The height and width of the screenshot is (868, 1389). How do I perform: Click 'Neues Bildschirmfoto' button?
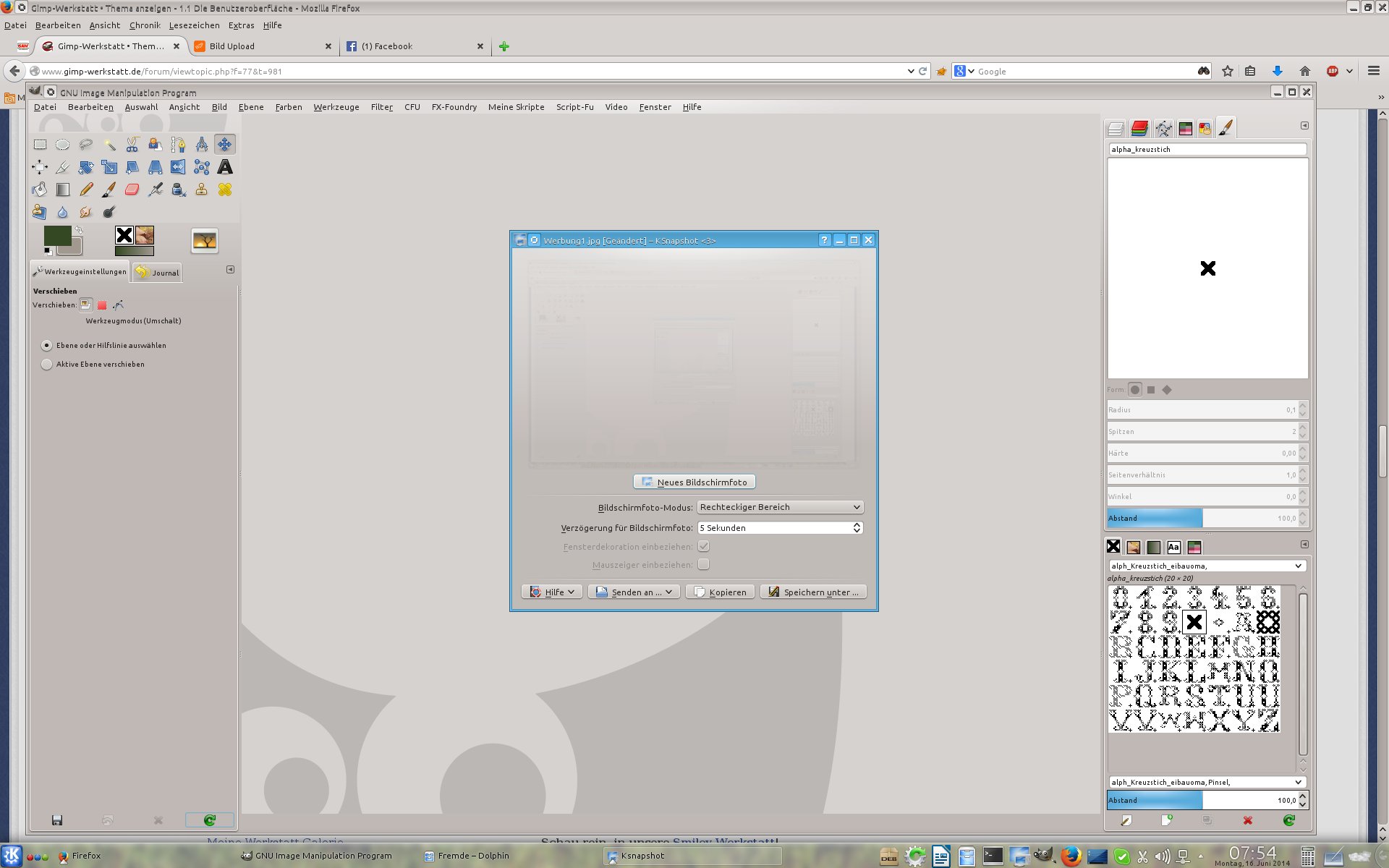(x=694, y=482)
